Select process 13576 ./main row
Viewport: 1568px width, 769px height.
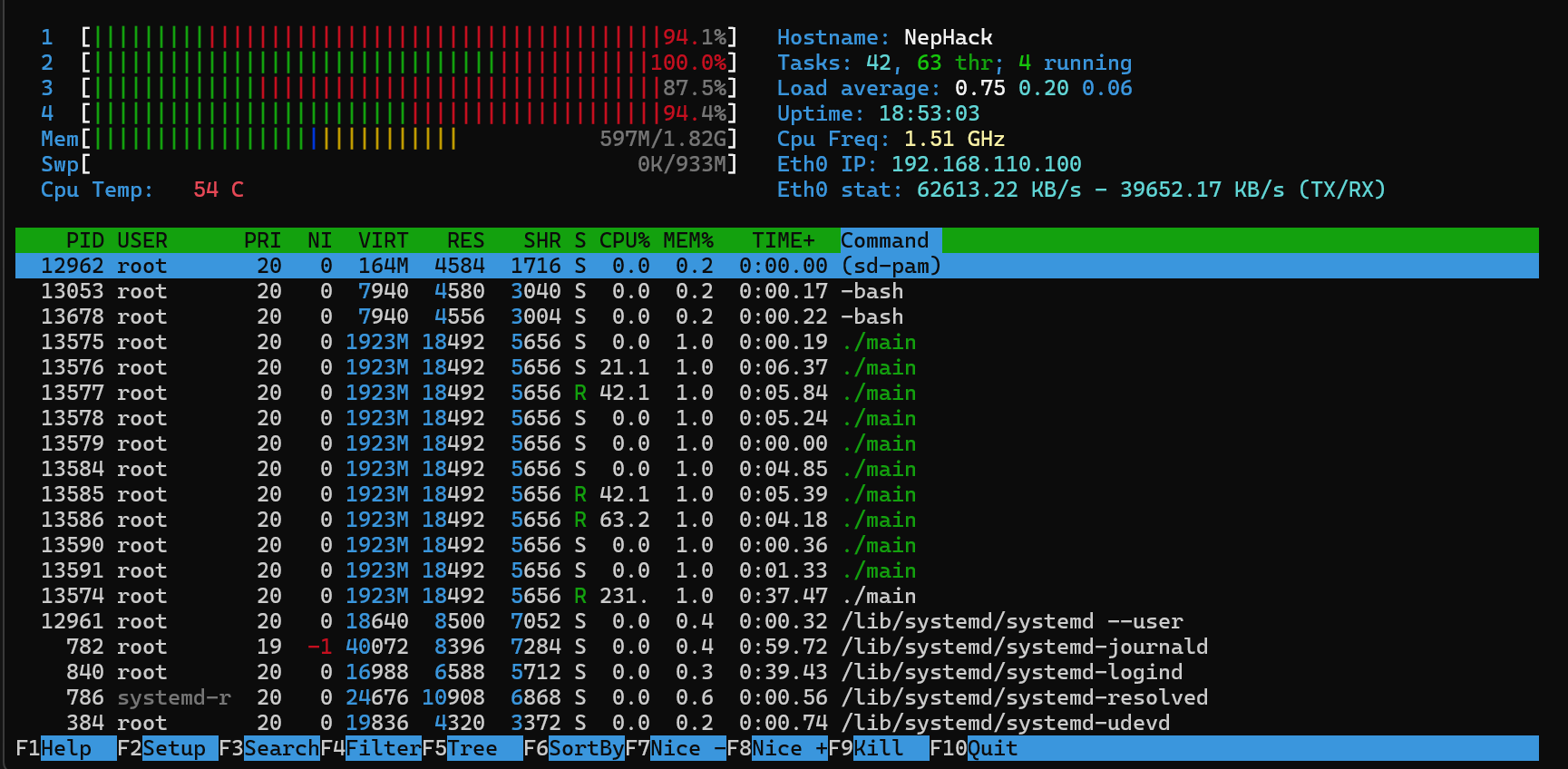pos(777,367)
